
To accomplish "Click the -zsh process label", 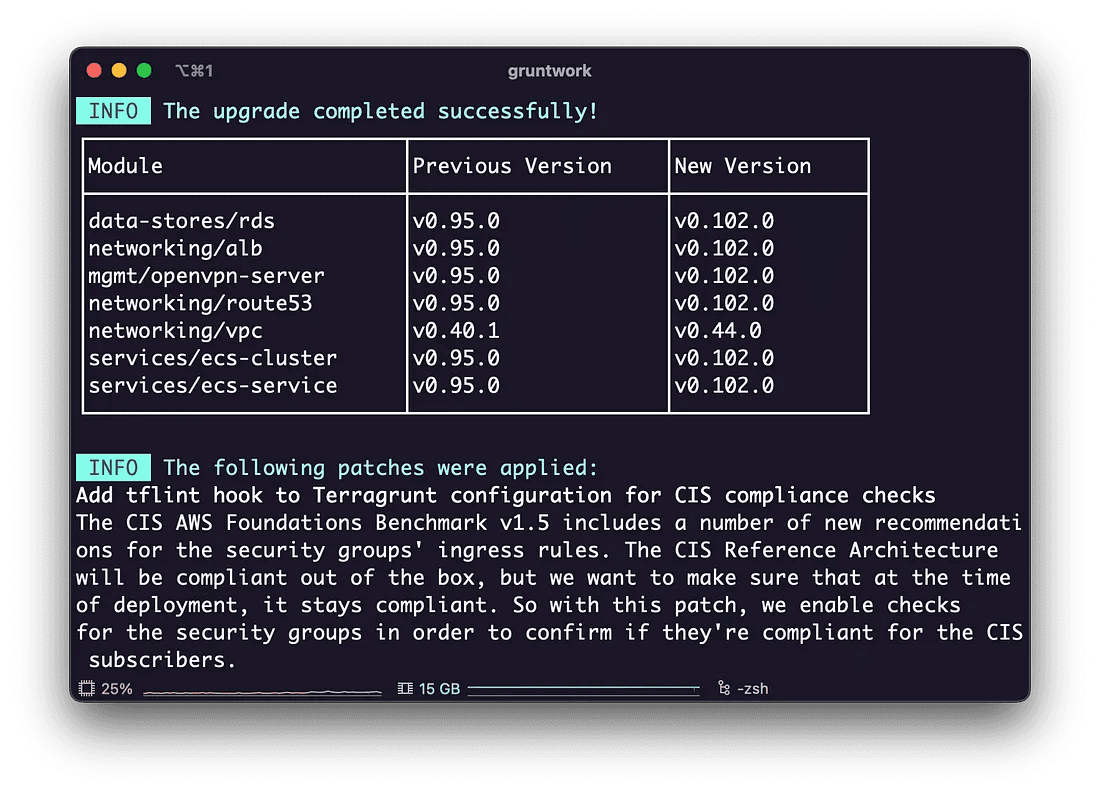I will 753,689.
